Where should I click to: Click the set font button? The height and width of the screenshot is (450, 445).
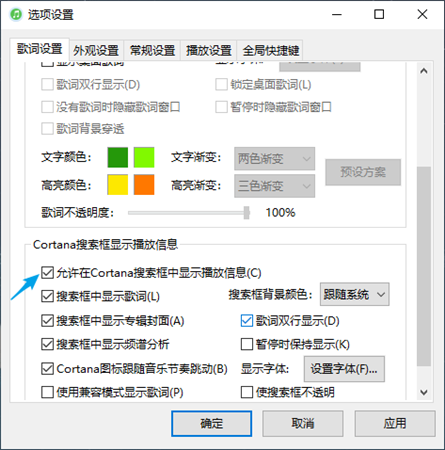point(344,369)
